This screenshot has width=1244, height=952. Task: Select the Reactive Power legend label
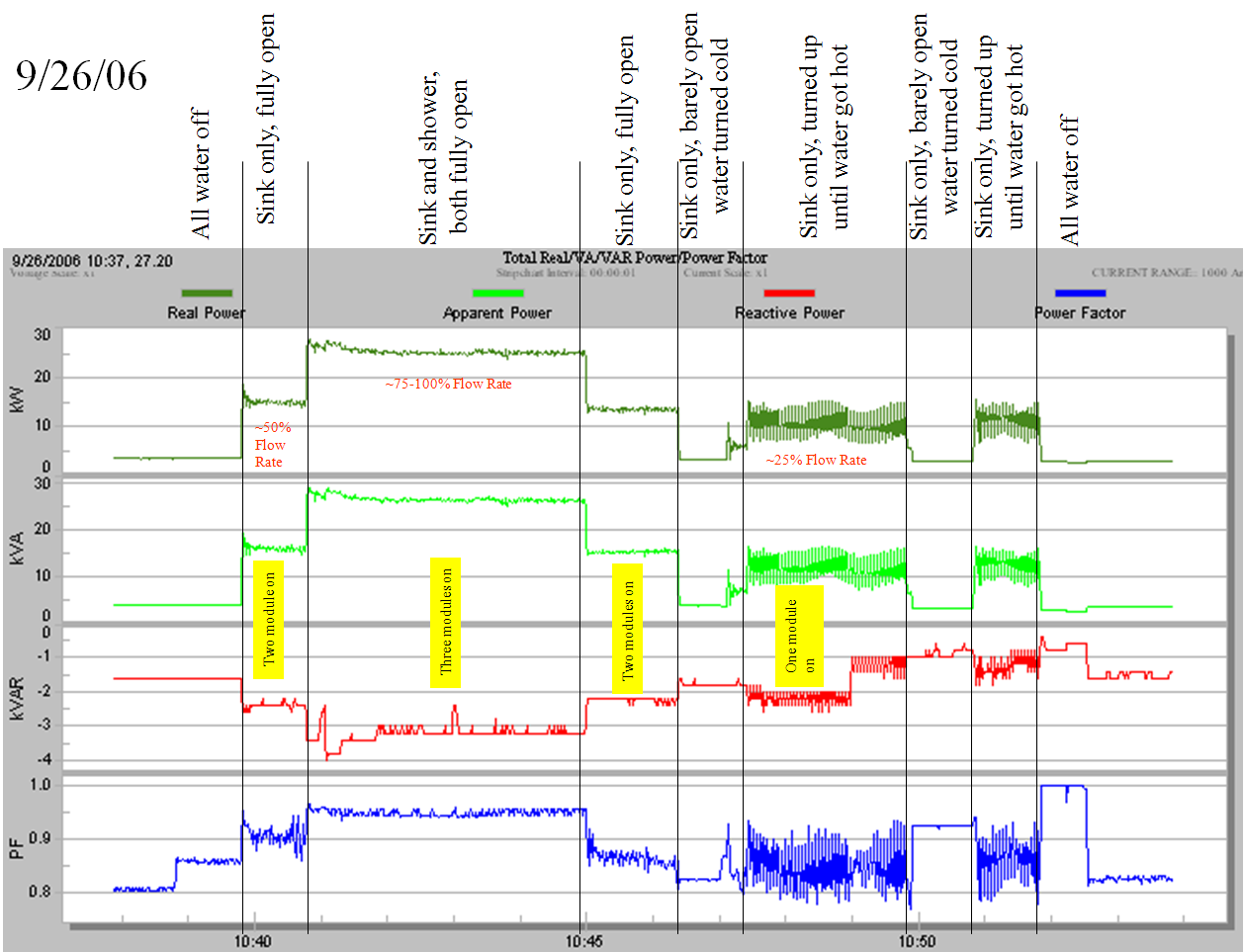click(789, 312)
